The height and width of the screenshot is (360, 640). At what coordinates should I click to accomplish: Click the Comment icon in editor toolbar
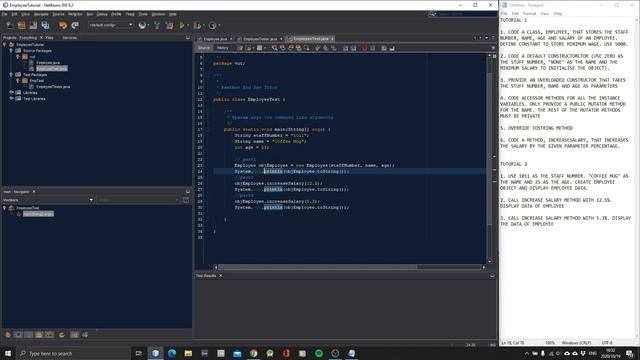[384, 48]
